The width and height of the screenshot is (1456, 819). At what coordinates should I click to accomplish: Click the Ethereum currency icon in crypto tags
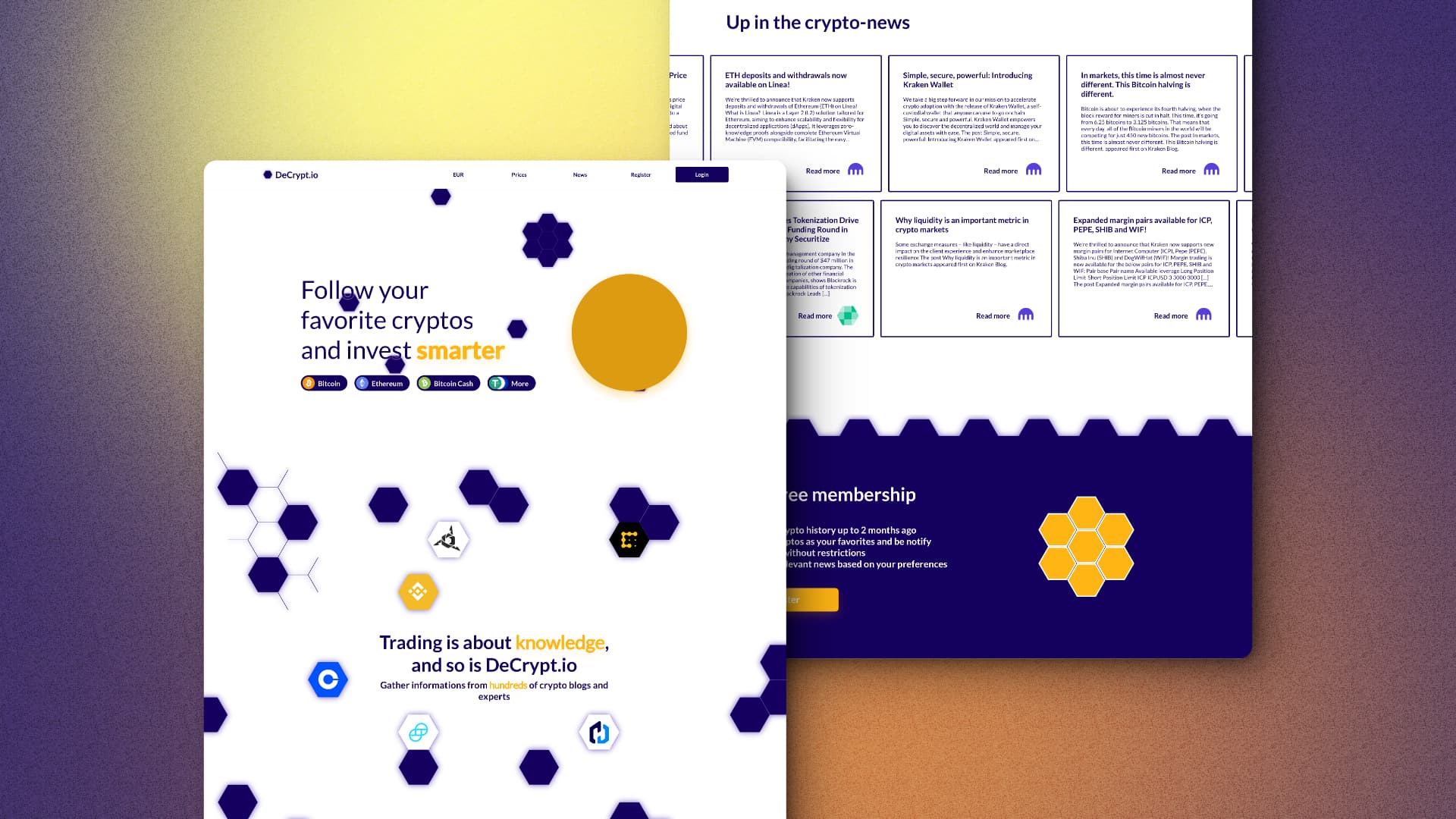coord(363,383)
